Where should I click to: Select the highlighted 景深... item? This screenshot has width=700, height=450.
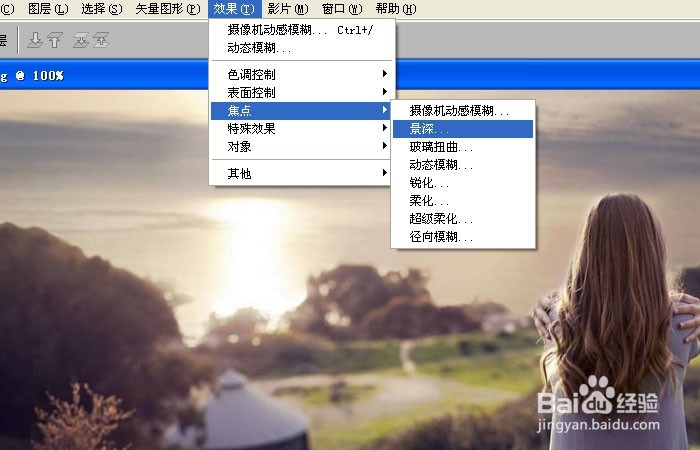(463, 129)
